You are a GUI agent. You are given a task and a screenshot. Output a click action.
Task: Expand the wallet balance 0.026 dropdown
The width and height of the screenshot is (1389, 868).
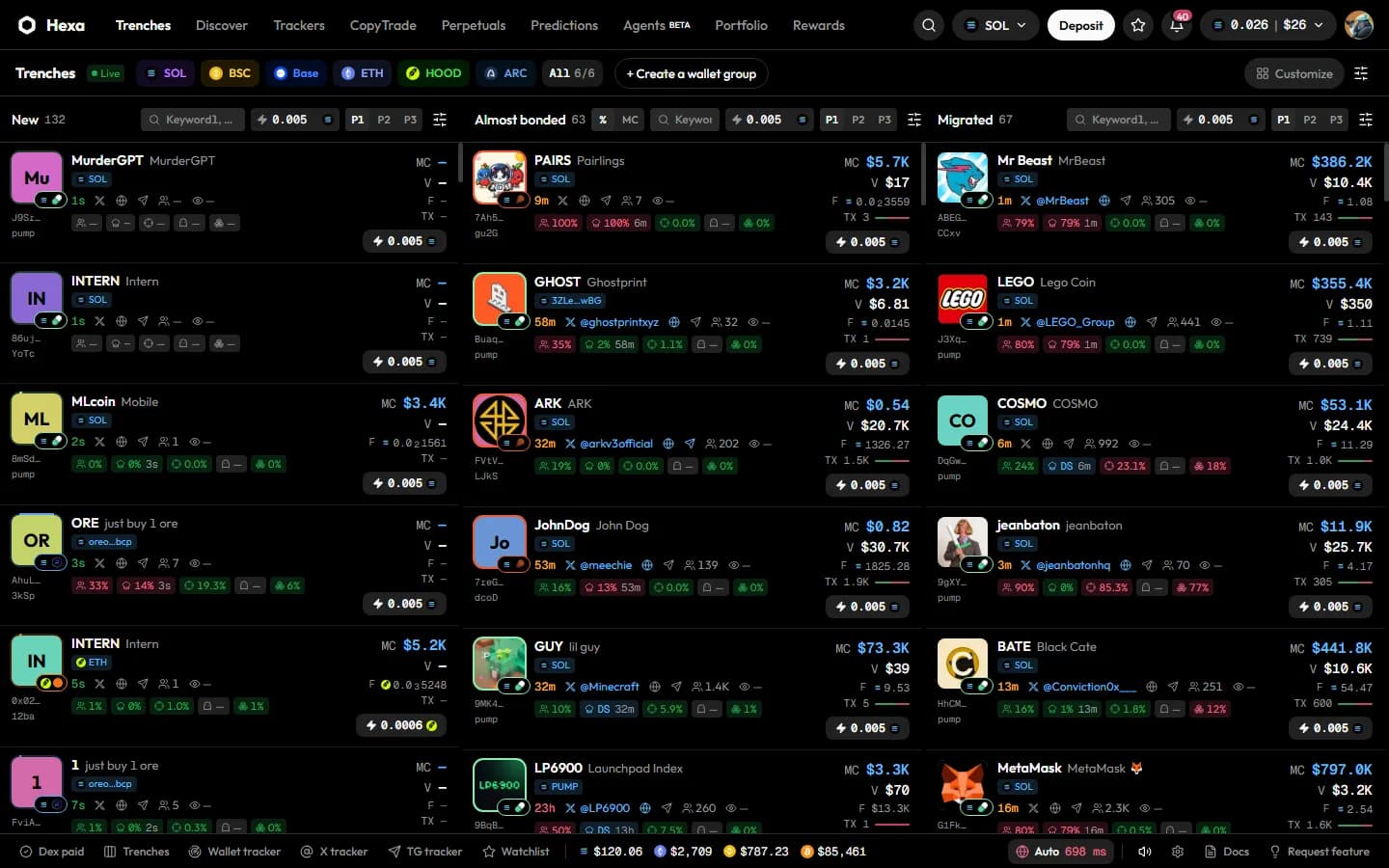coord(1268,25)
